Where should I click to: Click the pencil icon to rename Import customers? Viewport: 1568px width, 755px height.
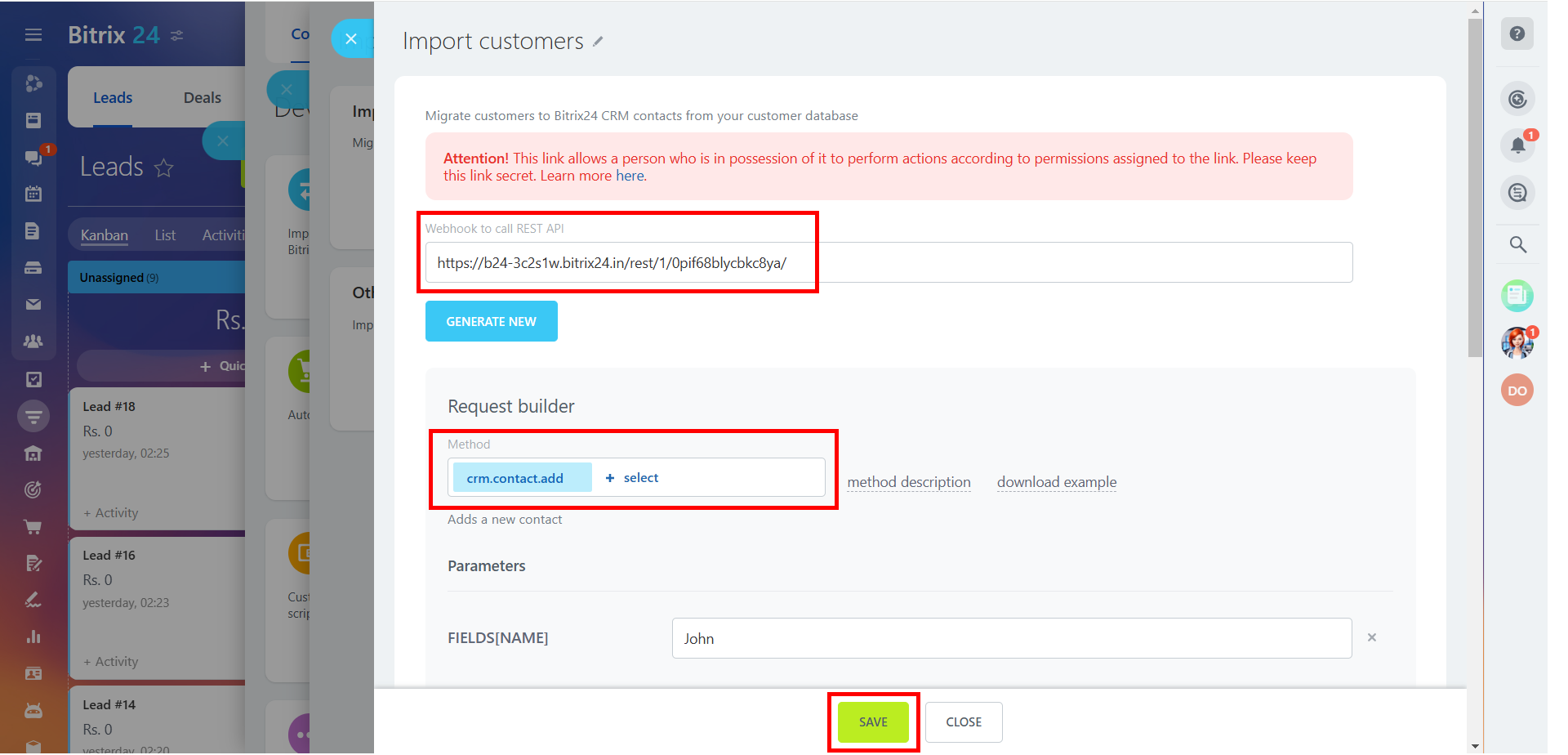point(598,41)
